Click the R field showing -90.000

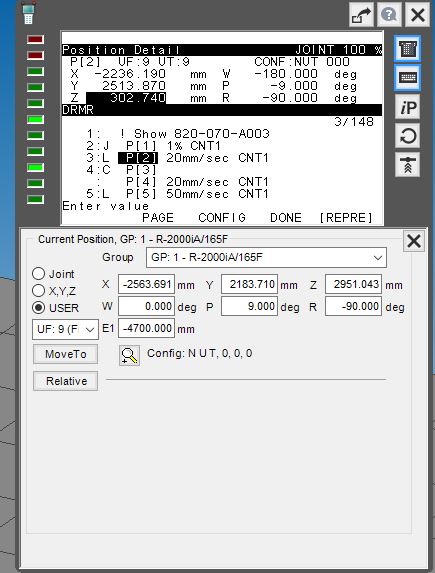353,306
